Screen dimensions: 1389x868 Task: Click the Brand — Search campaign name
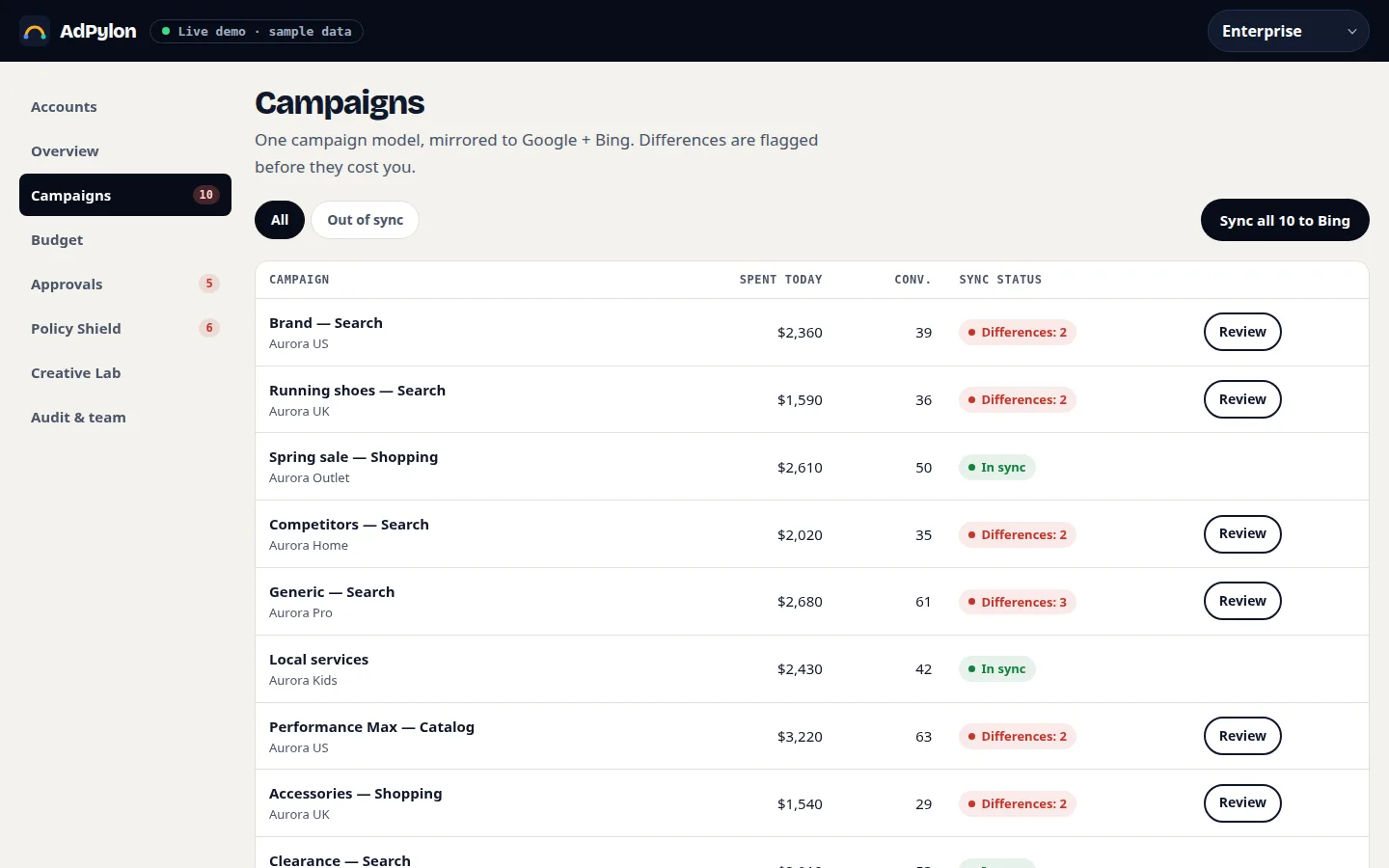click(x=326, y=323)
